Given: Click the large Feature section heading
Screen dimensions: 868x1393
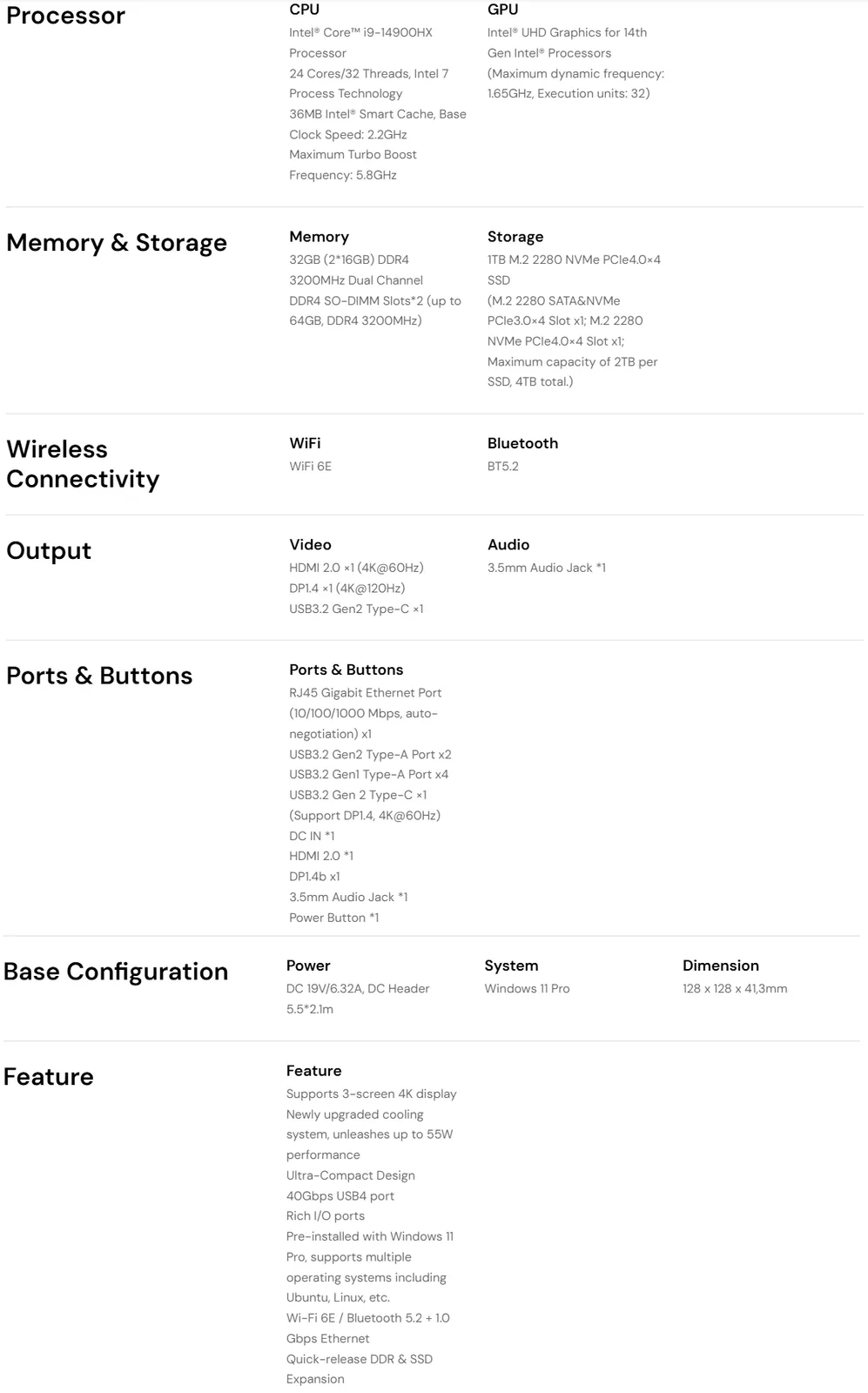Looking at the screenshot, I should [49, 1077].
